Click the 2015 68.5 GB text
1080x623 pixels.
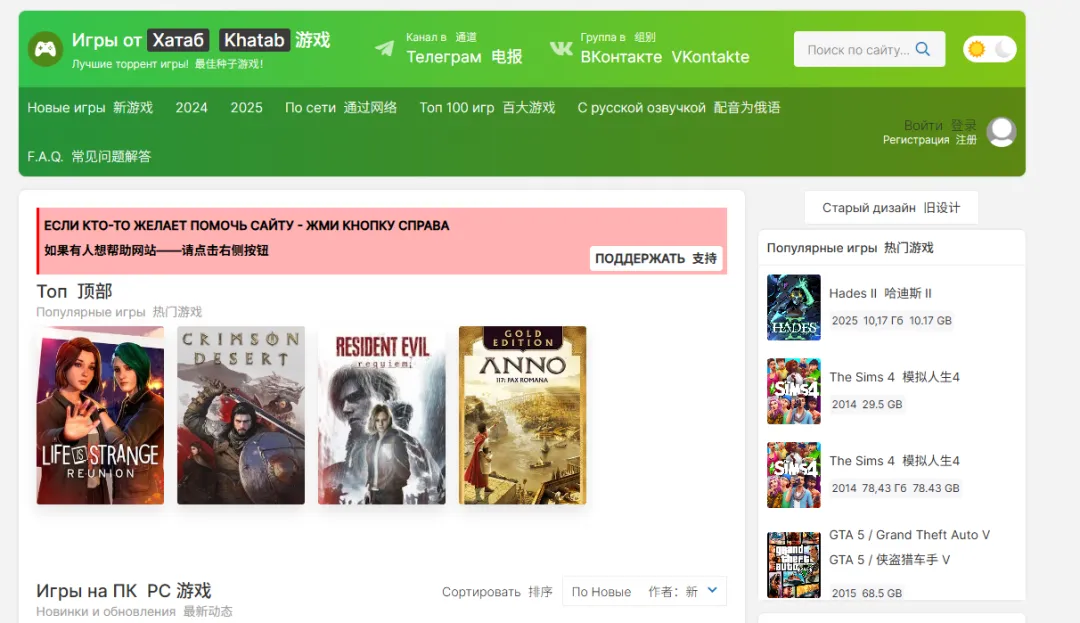[866, 593]
